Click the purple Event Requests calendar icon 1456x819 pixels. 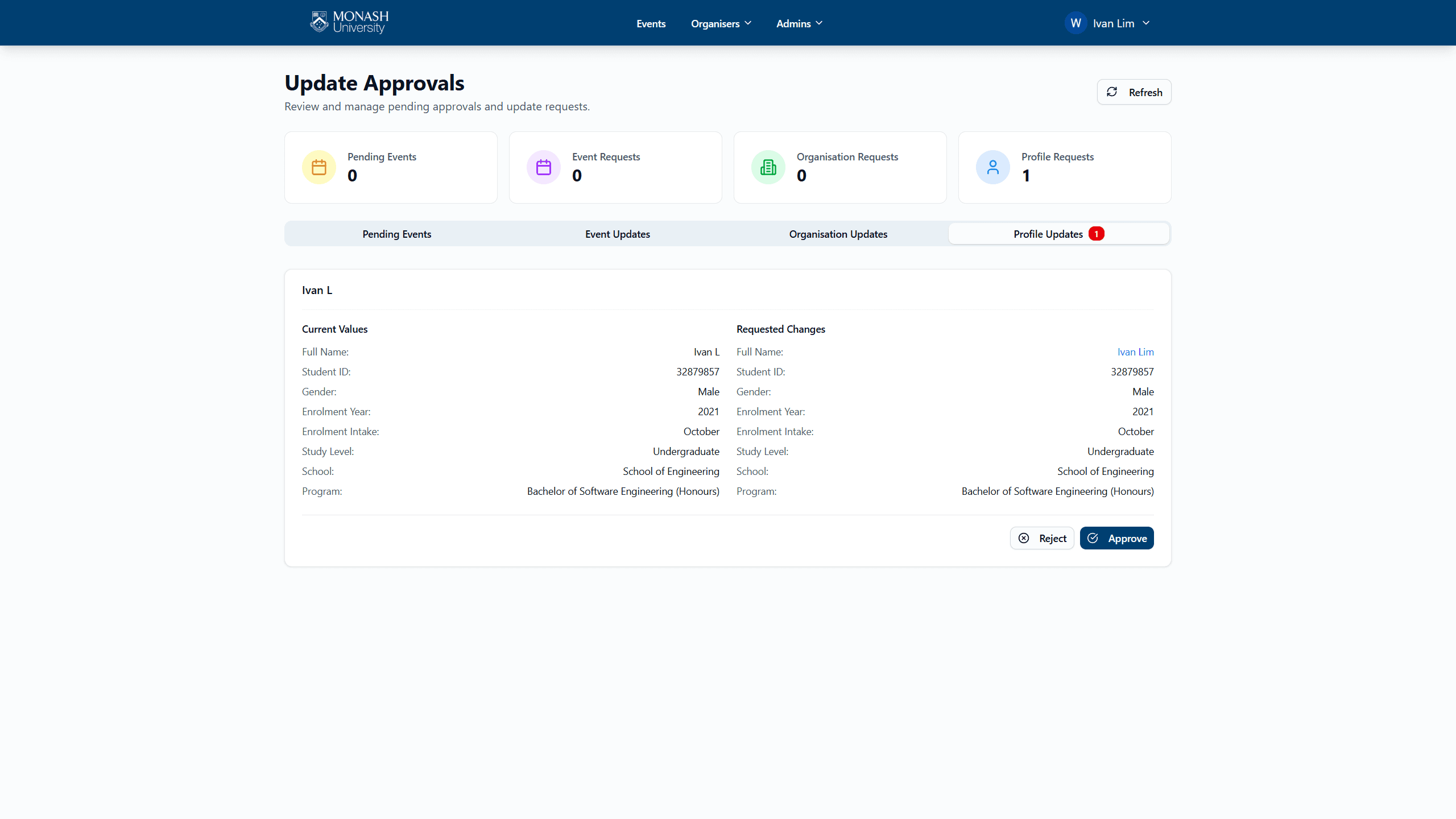(544, 167)
